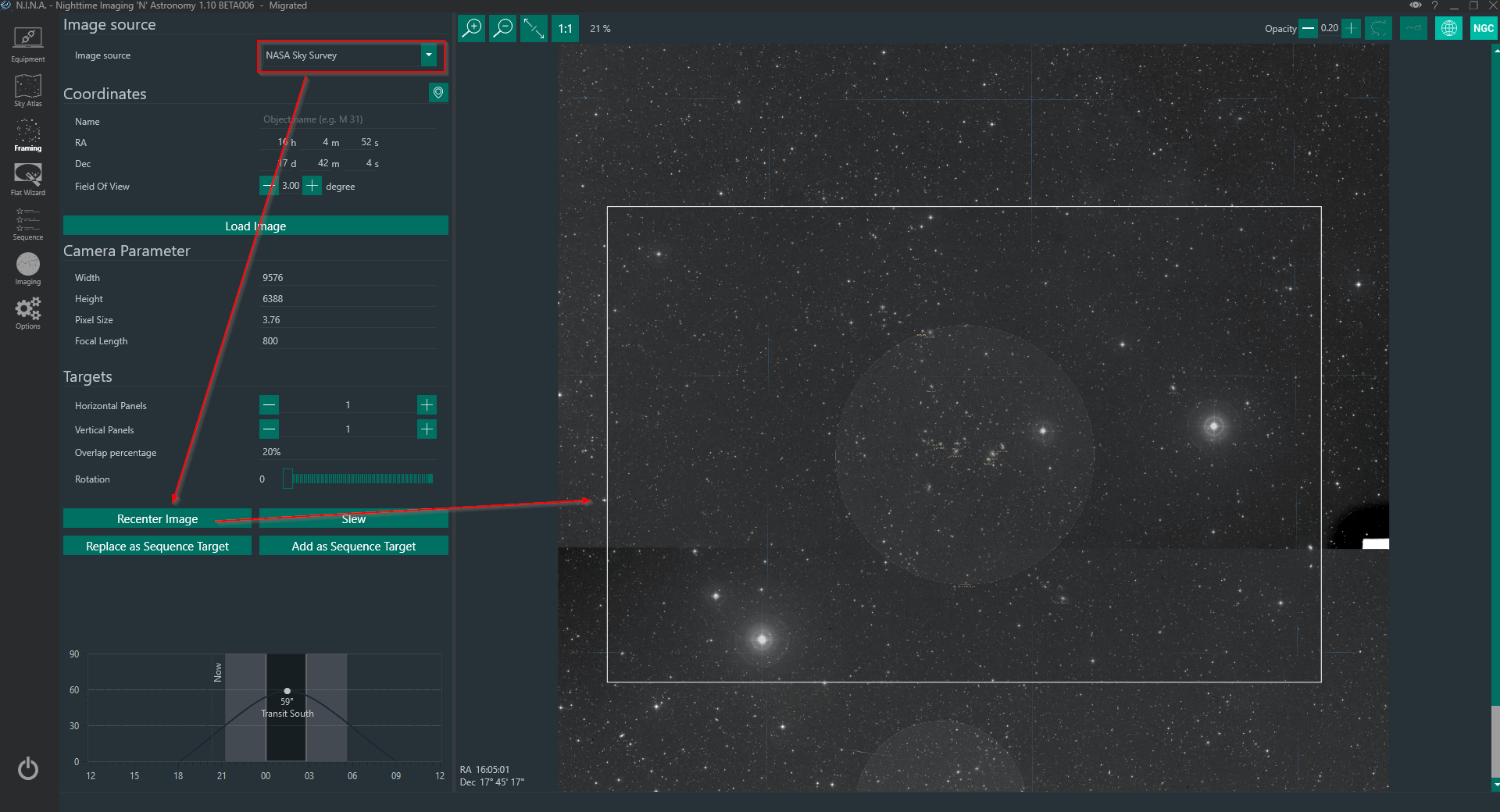Click the 21 % zoom level text
Image resolution: width=1500 pixels, height=812 pixels.
[600, 29]
